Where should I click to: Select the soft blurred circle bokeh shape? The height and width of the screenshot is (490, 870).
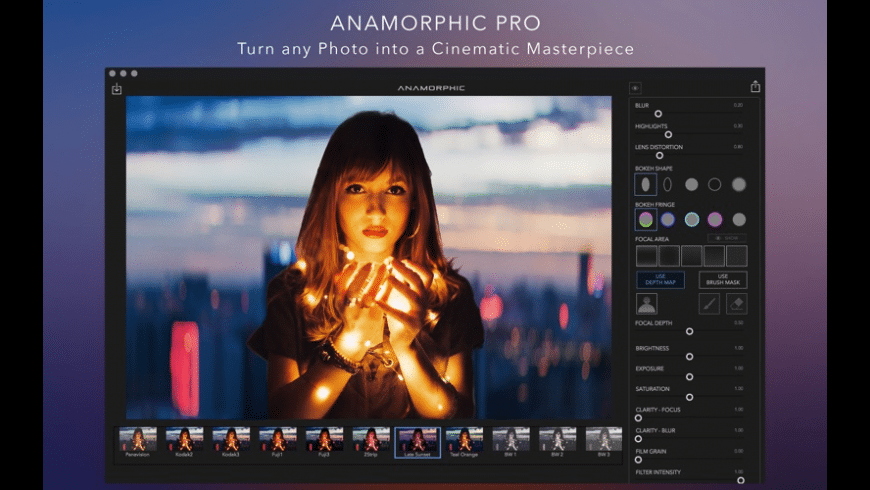pyautogui.click(x=739, y=184)
